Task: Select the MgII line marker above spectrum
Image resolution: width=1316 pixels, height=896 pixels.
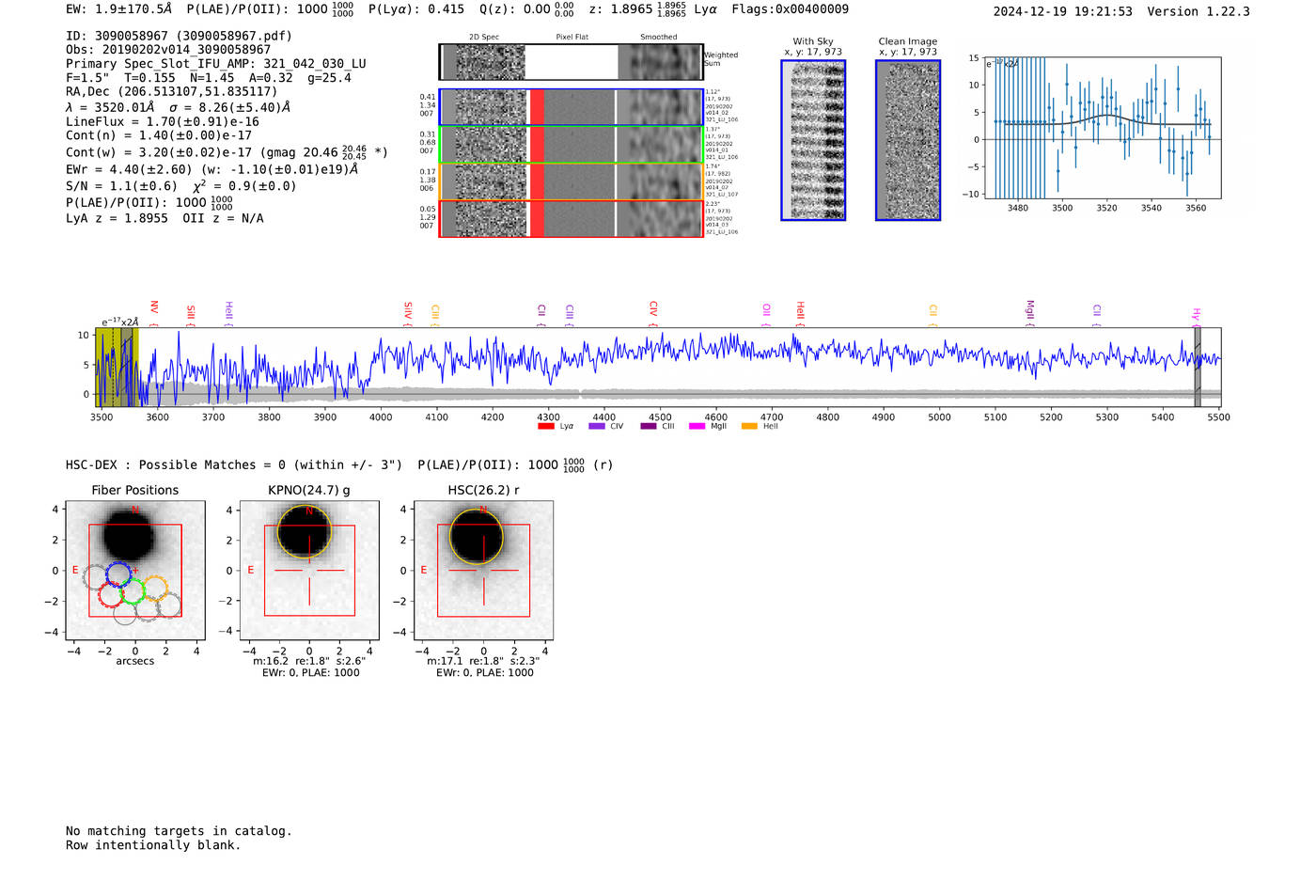Action: 1030,313
